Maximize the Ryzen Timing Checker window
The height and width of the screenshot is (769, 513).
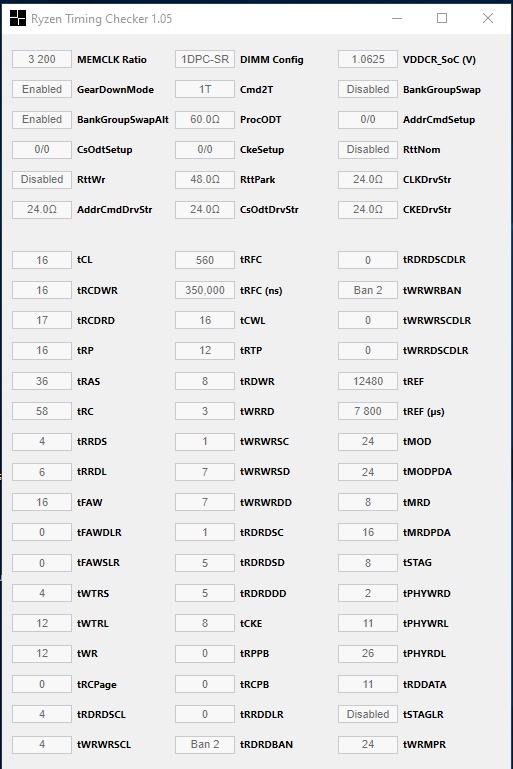click(x=442, y=18)
